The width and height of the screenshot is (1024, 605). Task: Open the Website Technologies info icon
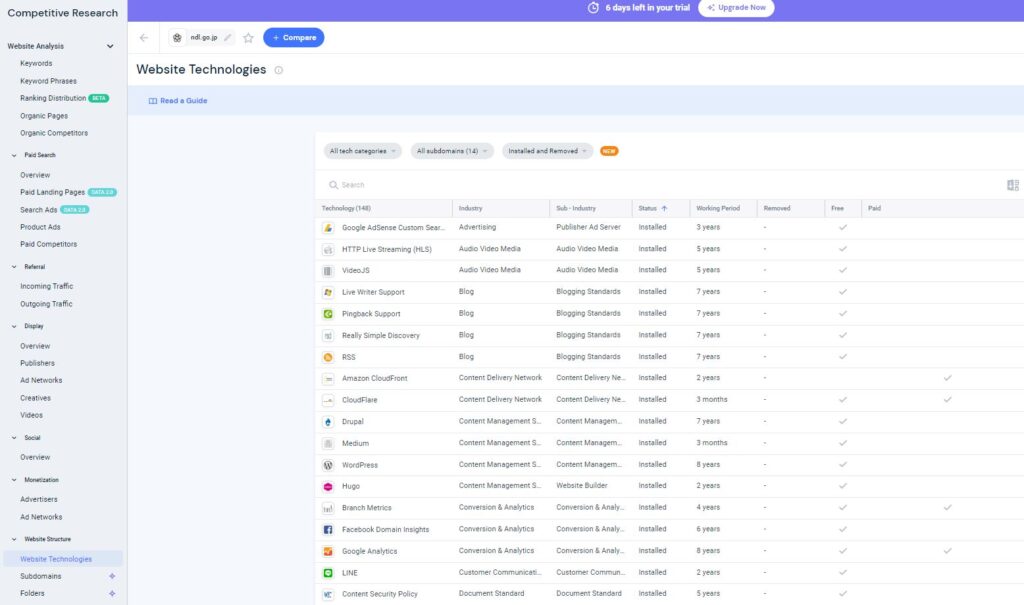tap(279, 70)
